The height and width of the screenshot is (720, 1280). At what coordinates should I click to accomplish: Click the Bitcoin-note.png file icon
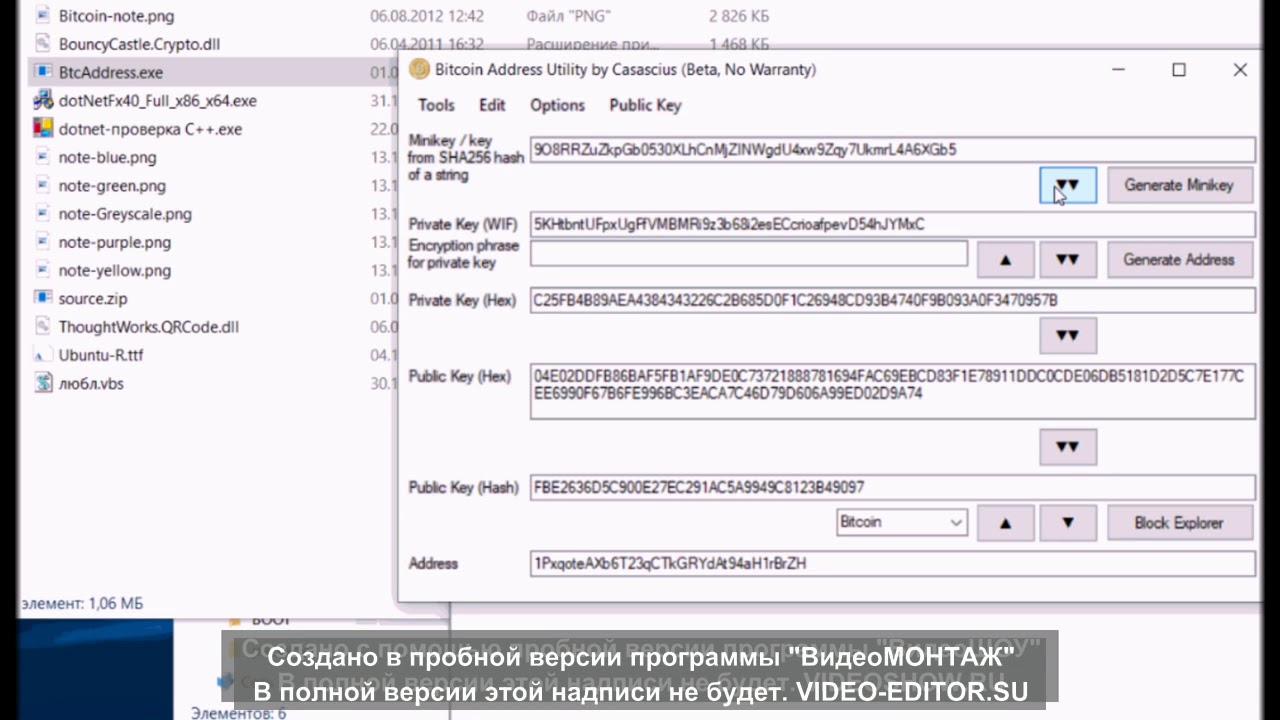pyautogui.click(x=43, y=16)
